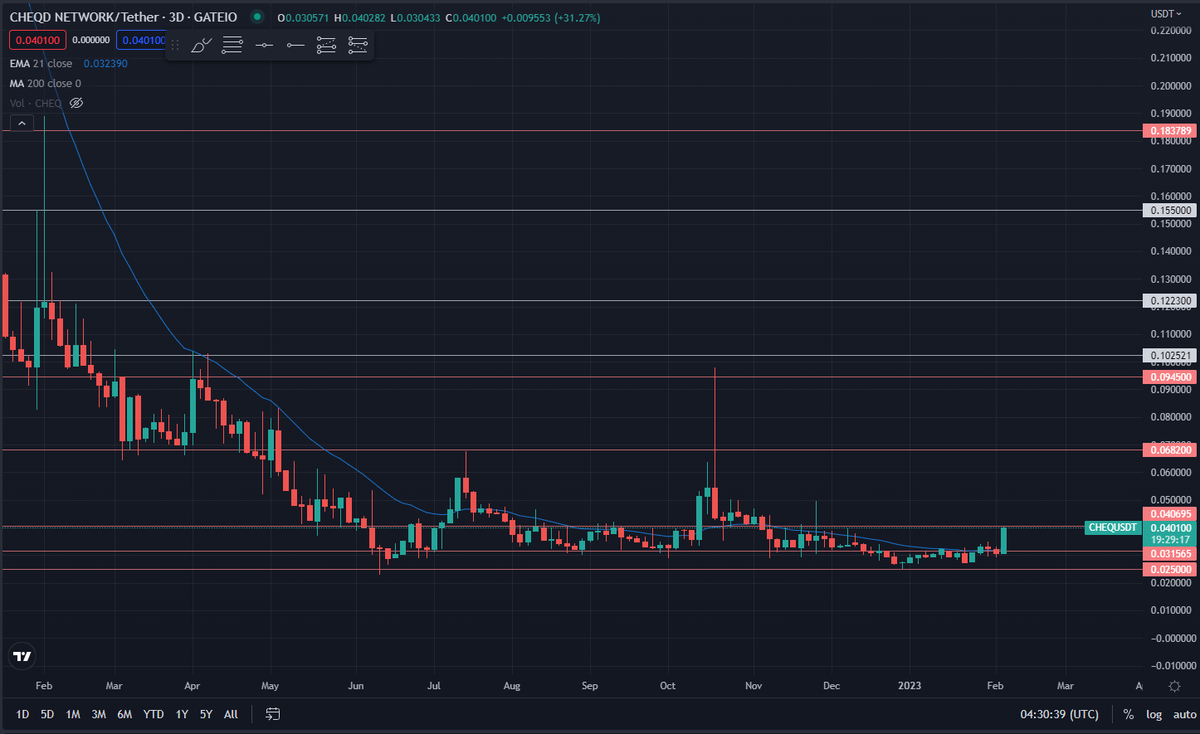Select the All time range

point(230,714)
